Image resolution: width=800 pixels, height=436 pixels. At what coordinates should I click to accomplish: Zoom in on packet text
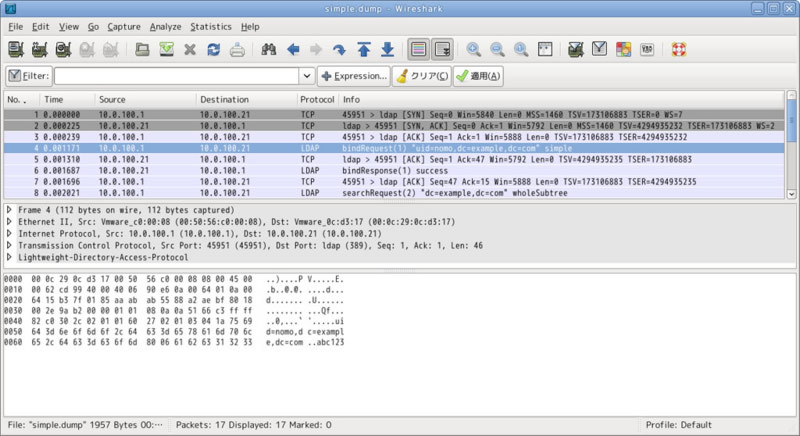(473, 49)
